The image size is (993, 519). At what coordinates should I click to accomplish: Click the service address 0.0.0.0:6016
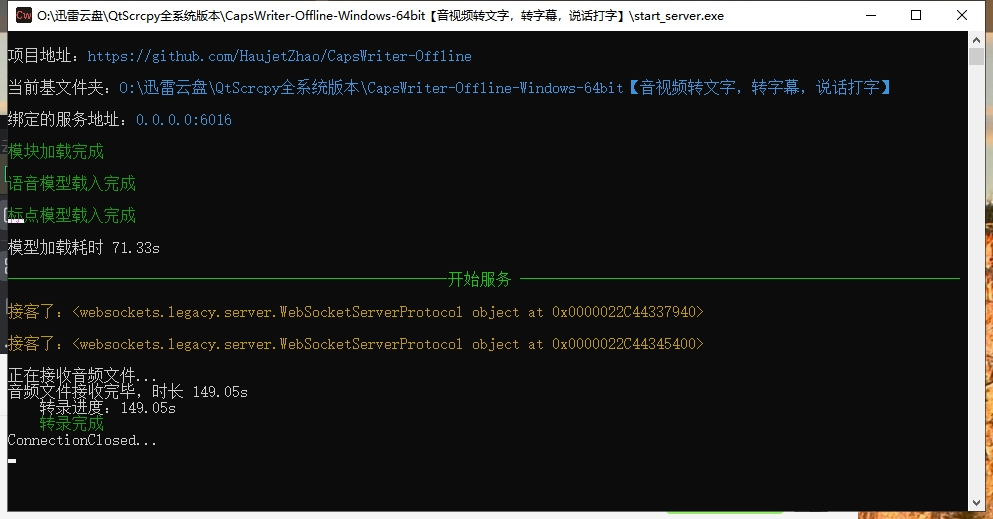coord(184,120)
